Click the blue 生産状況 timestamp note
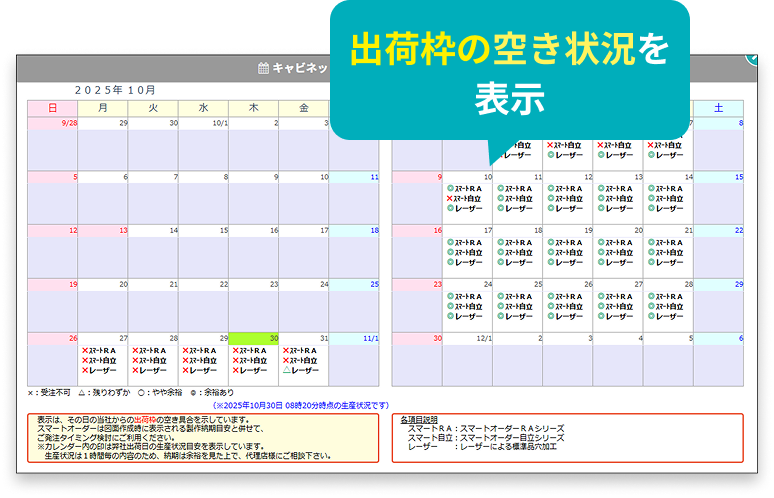774x498 pixels. tap(301, 405)
